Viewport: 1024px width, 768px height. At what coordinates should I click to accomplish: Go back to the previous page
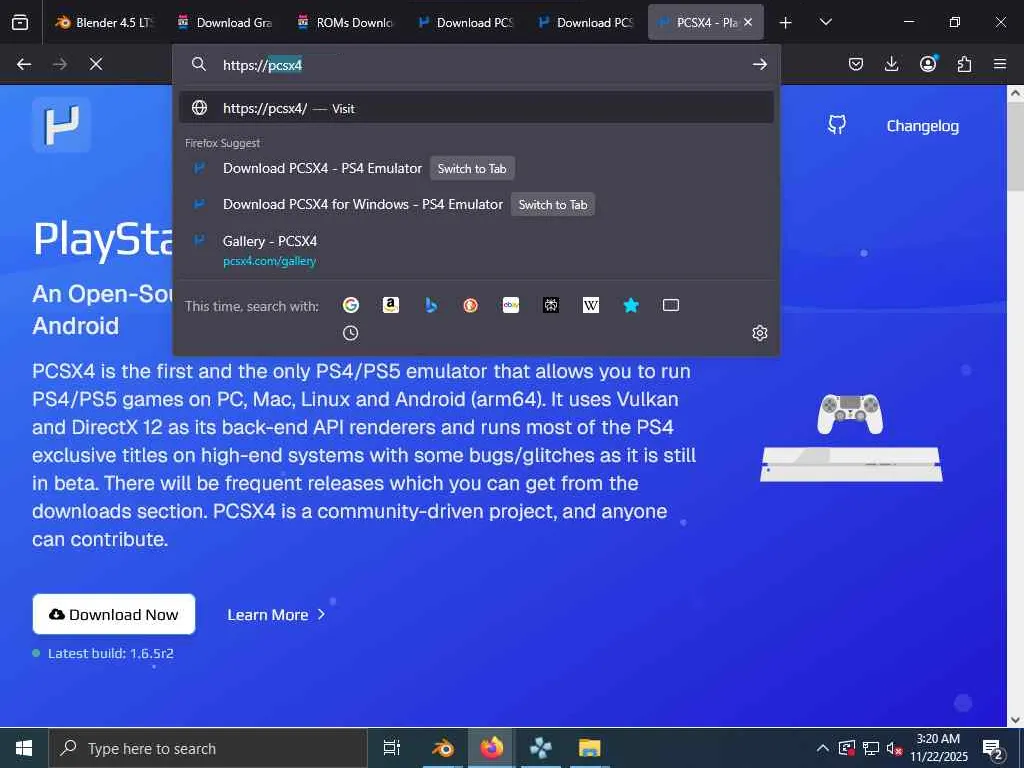click(x=24, y=64)
